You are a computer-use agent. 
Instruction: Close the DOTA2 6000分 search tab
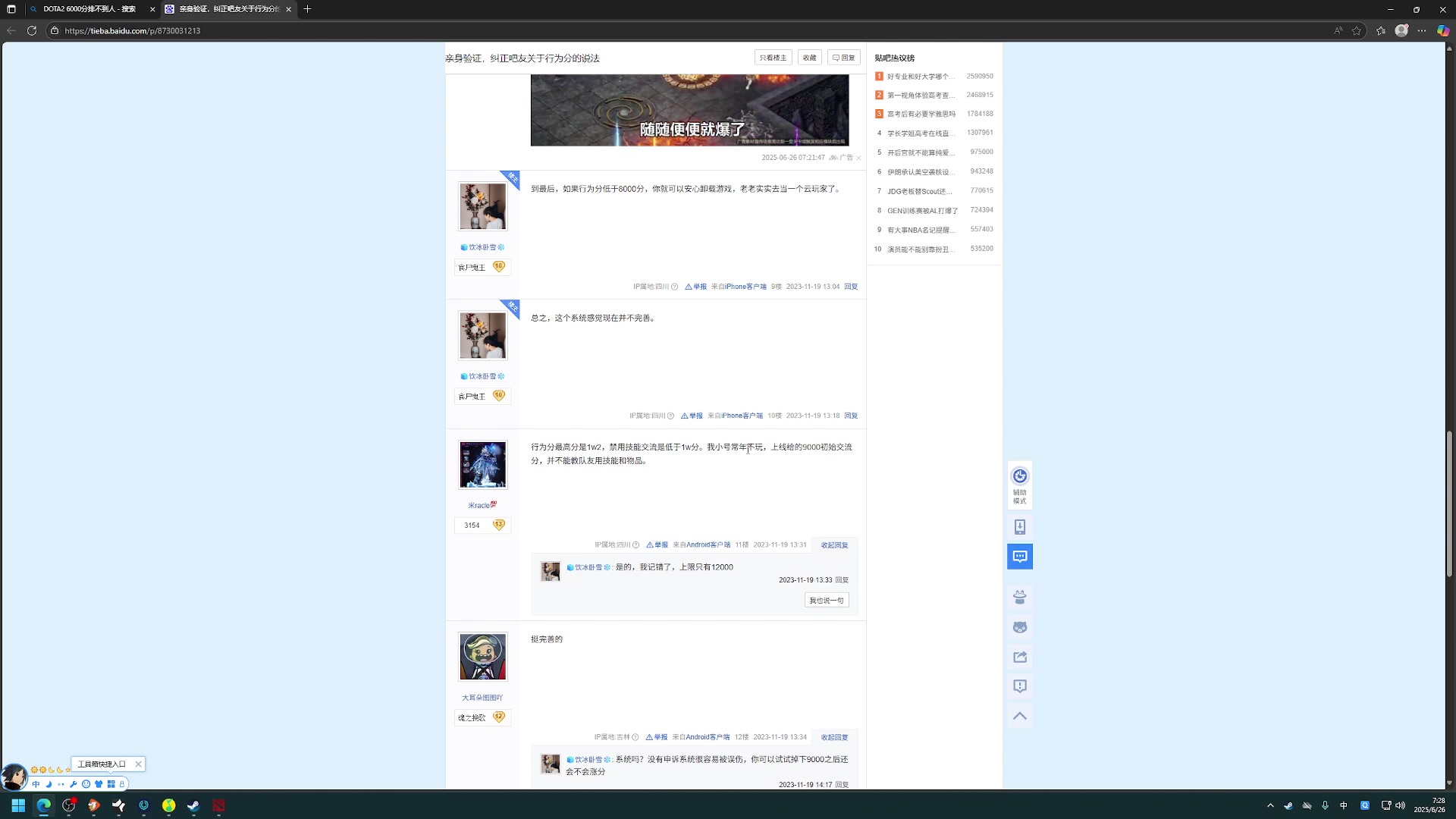coord(152,9)
